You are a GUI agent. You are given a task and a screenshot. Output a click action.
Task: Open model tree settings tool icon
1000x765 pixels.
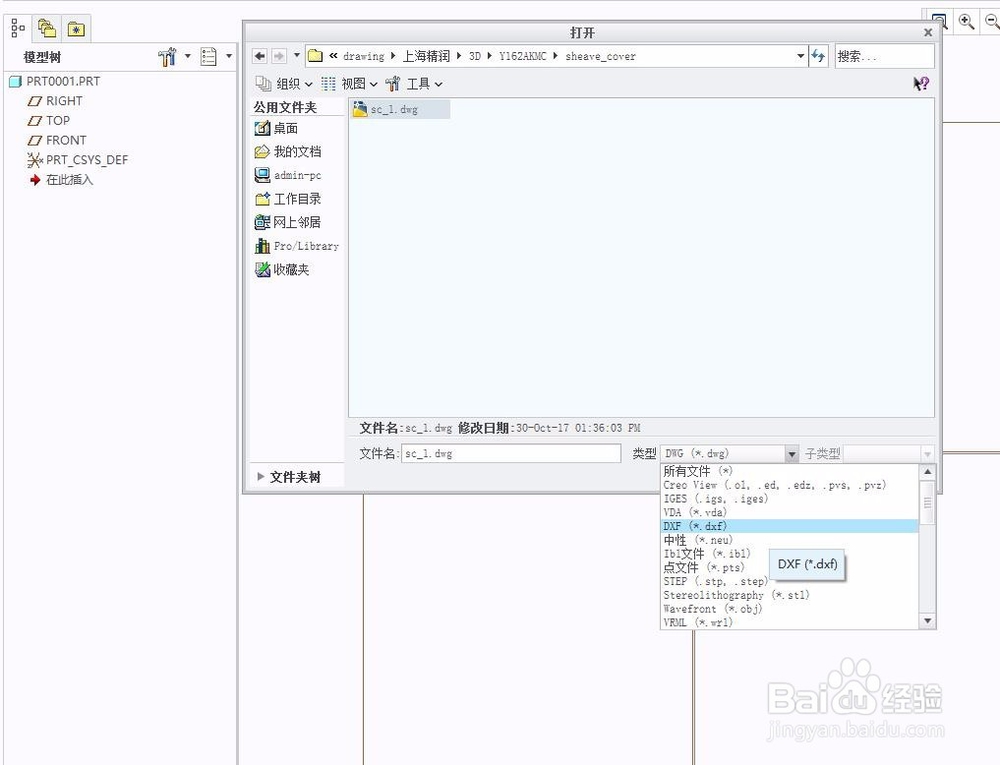point(167,57)
